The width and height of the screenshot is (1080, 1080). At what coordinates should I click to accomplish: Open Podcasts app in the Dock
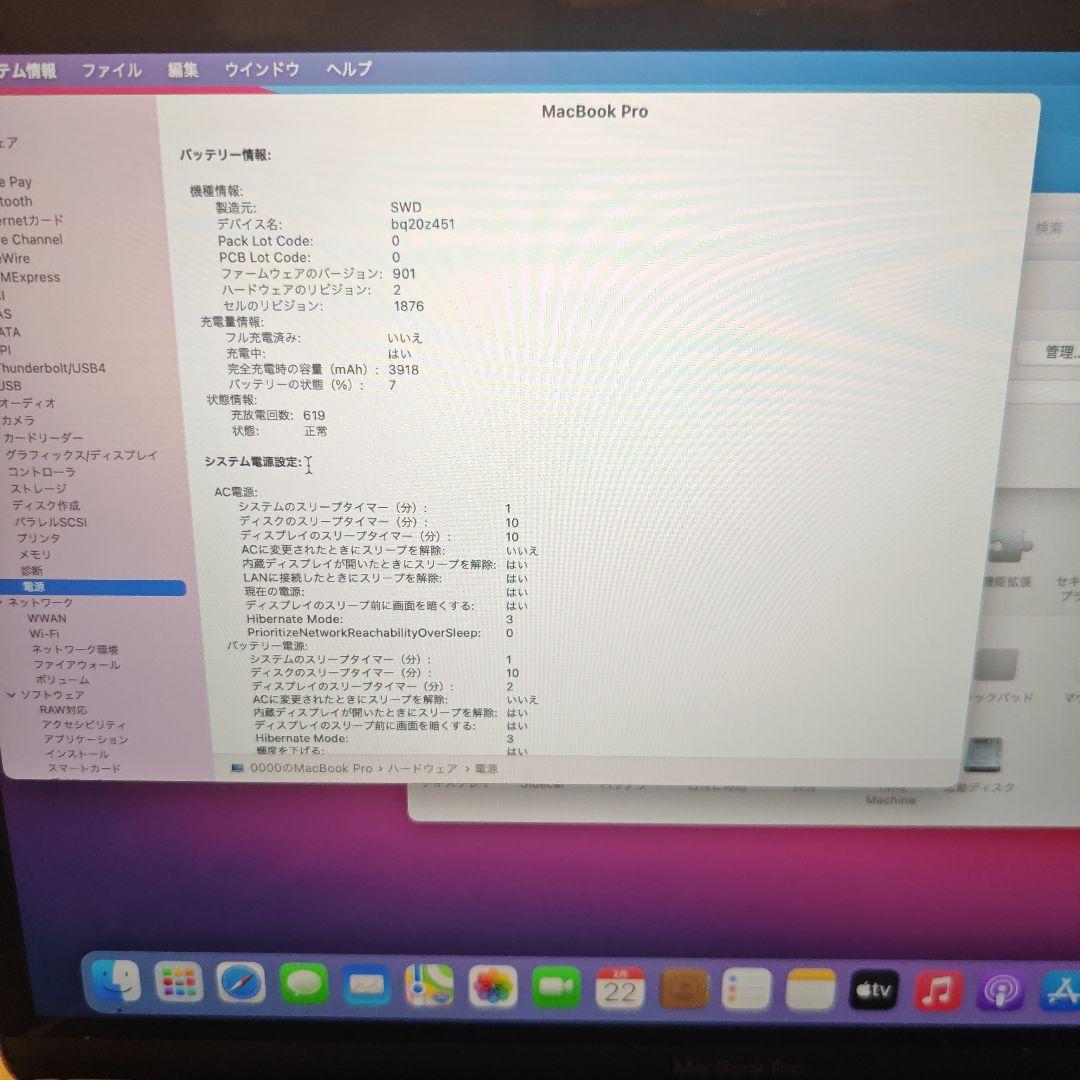click(1001, 993)
